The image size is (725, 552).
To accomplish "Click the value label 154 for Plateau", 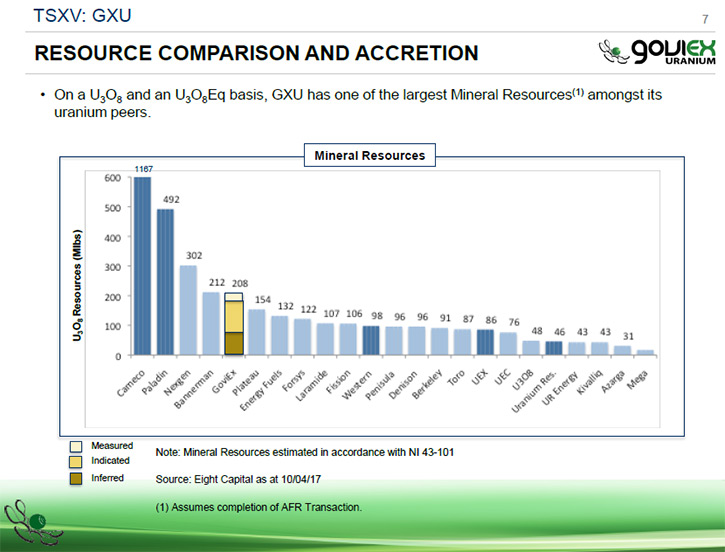I will pyautogui.click(x=263, y=300).
